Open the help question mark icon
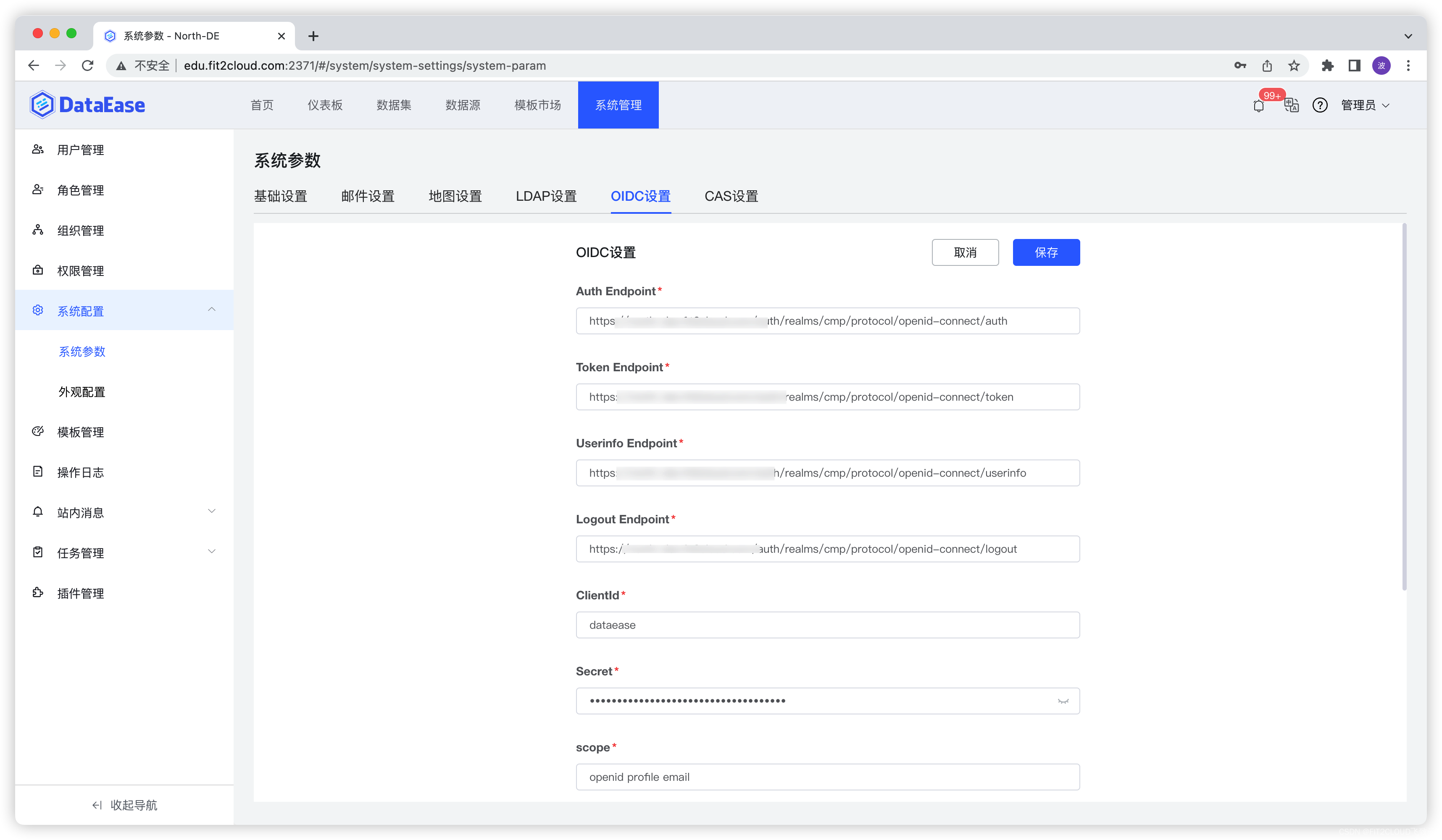The image size is (1442, 840). (1320, 105)
